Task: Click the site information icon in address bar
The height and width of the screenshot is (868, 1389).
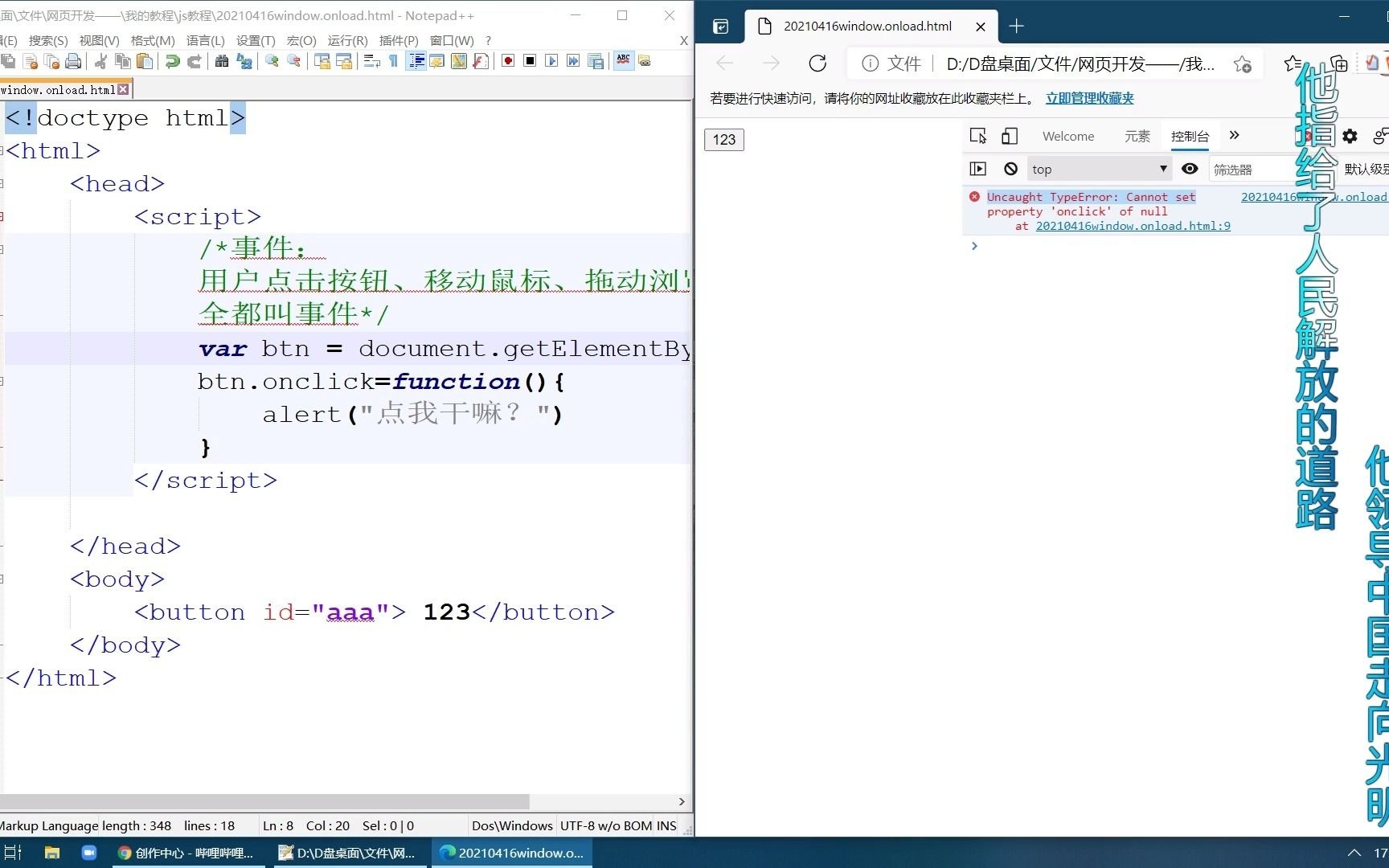Action: point(870,63)
